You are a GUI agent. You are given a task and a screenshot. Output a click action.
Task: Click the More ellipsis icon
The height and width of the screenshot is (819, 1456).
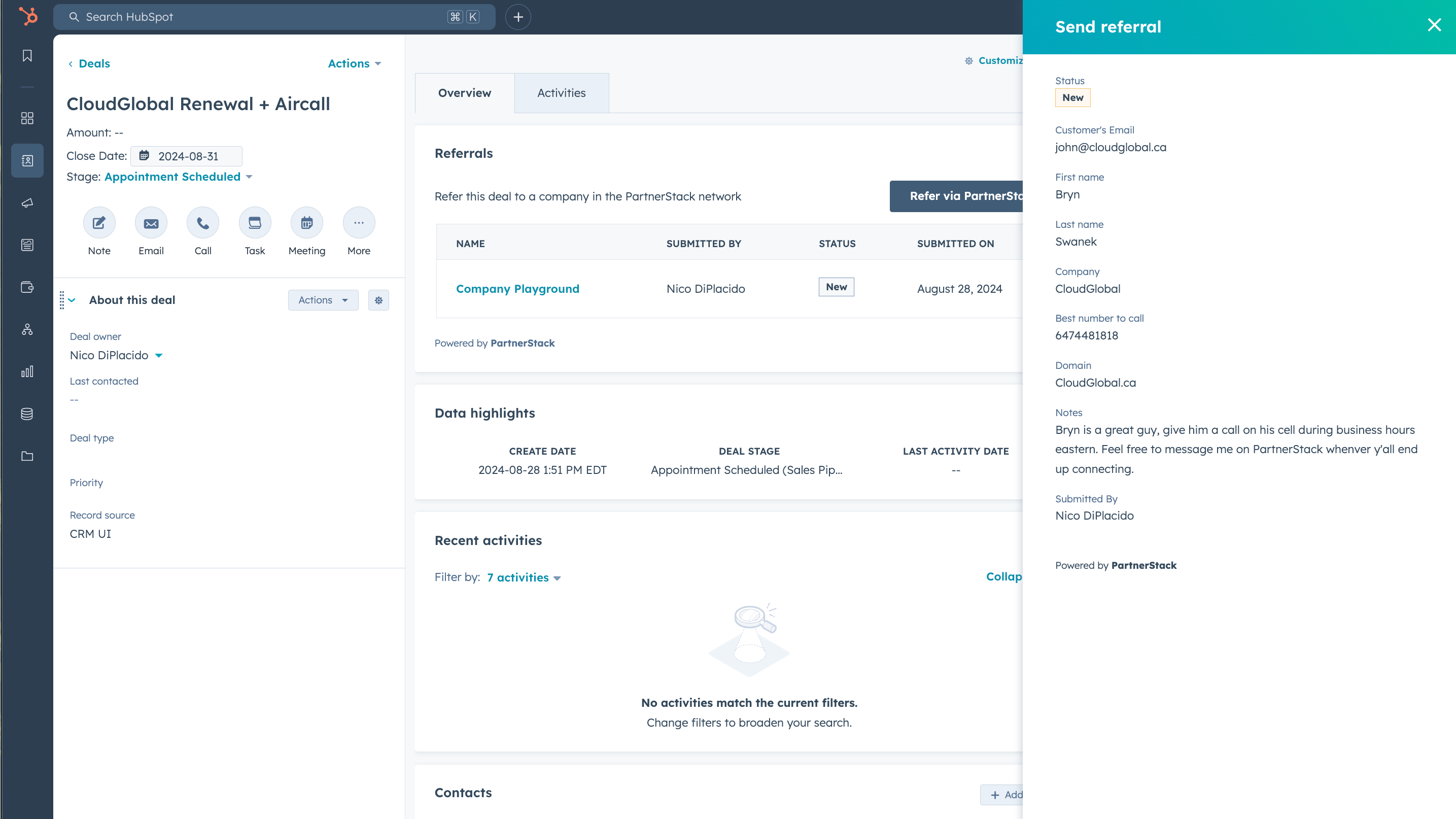[358, 223]
